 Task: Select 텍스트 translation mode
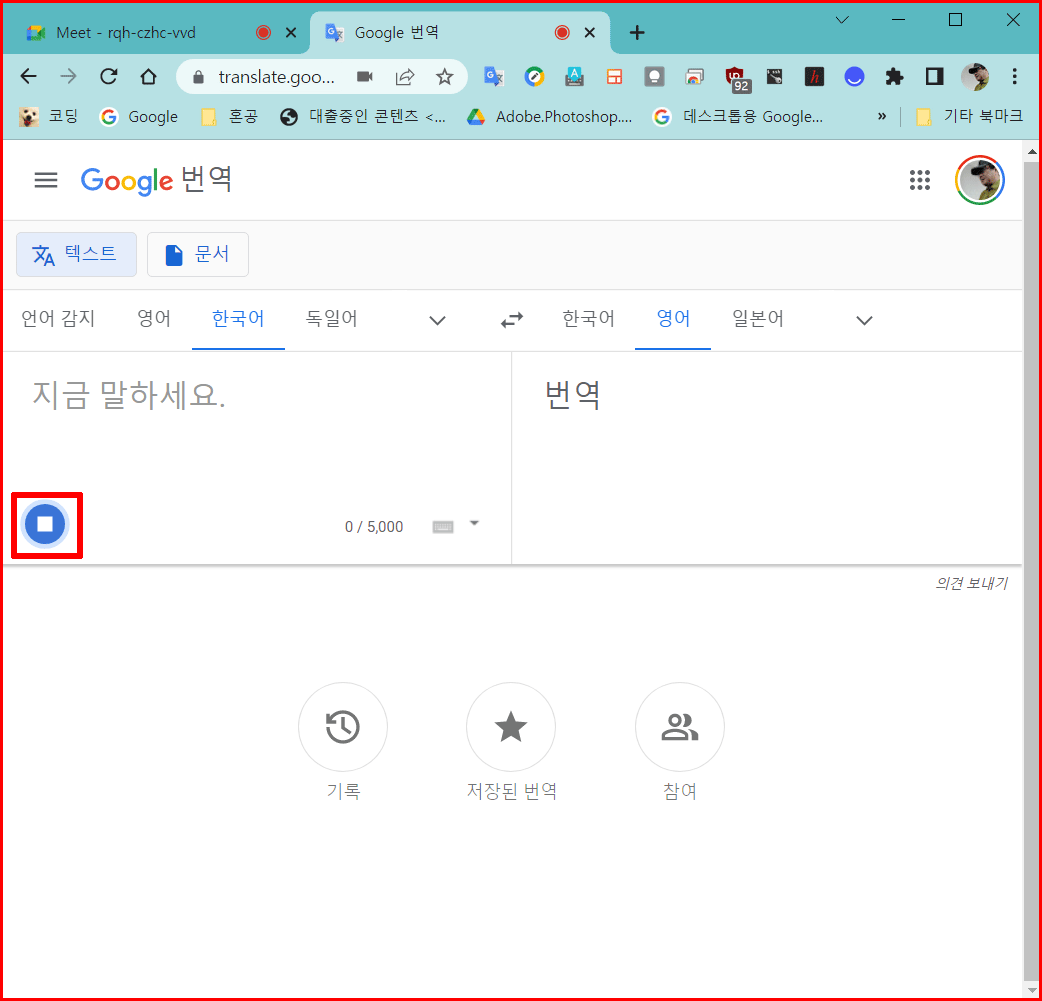point(76,255)
